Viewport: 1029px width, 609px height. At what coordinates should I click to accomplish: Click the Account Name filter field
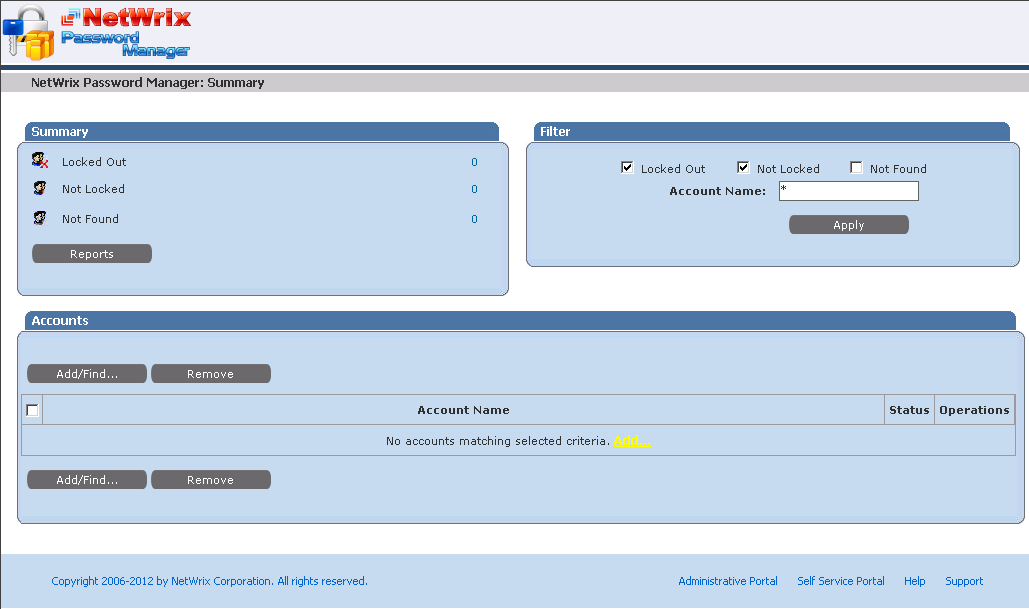[848, 191]
